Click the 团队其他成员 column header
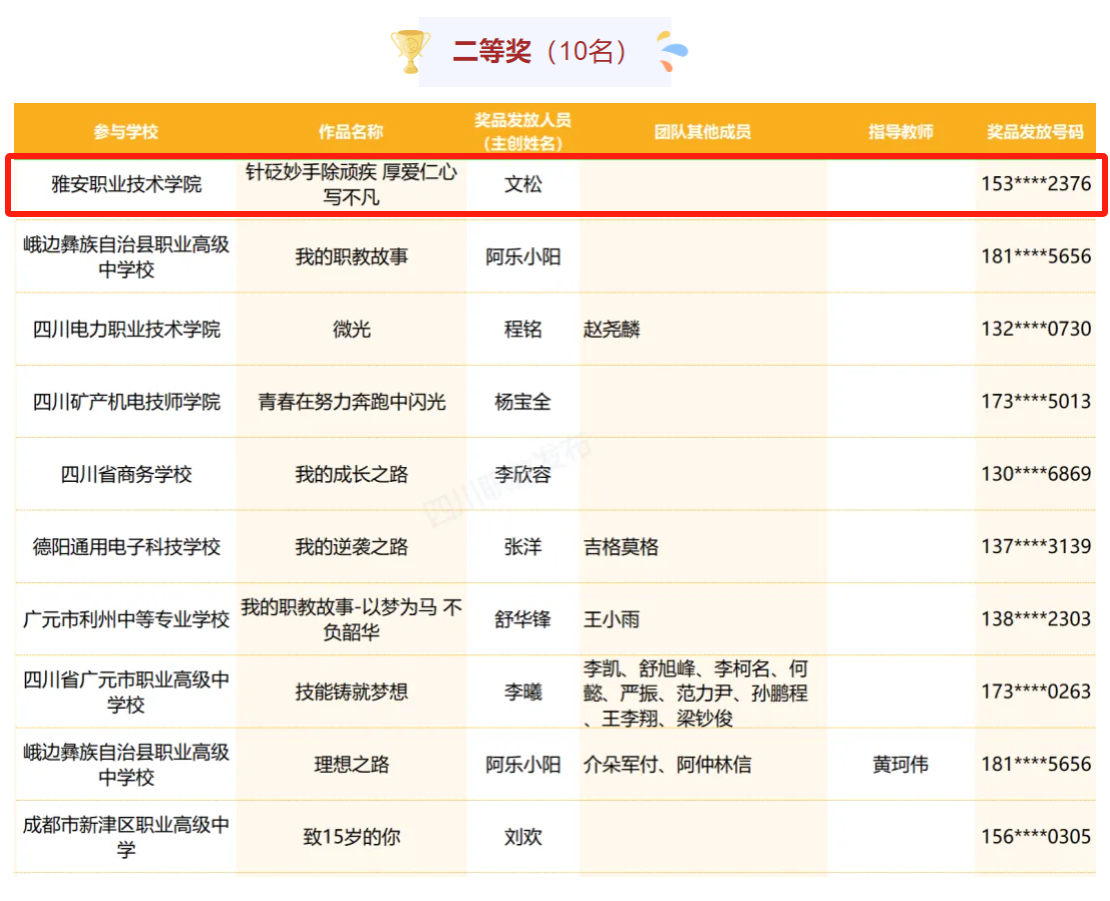This screenshot has height=901, width=1110. [x=702, y=132]
